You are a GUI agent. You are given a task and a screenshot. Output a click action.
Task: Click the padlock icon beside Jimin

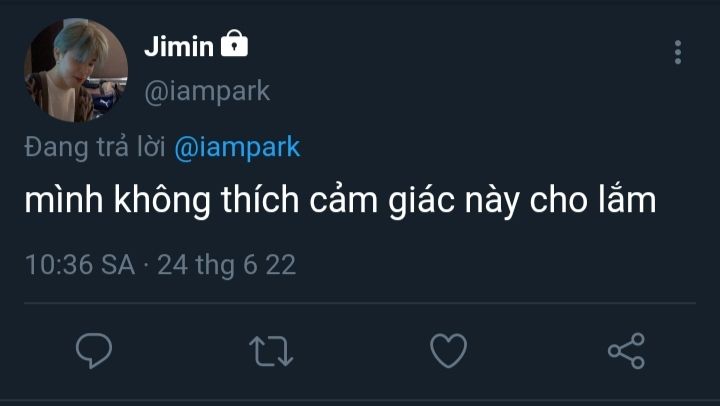pos(234,44)
